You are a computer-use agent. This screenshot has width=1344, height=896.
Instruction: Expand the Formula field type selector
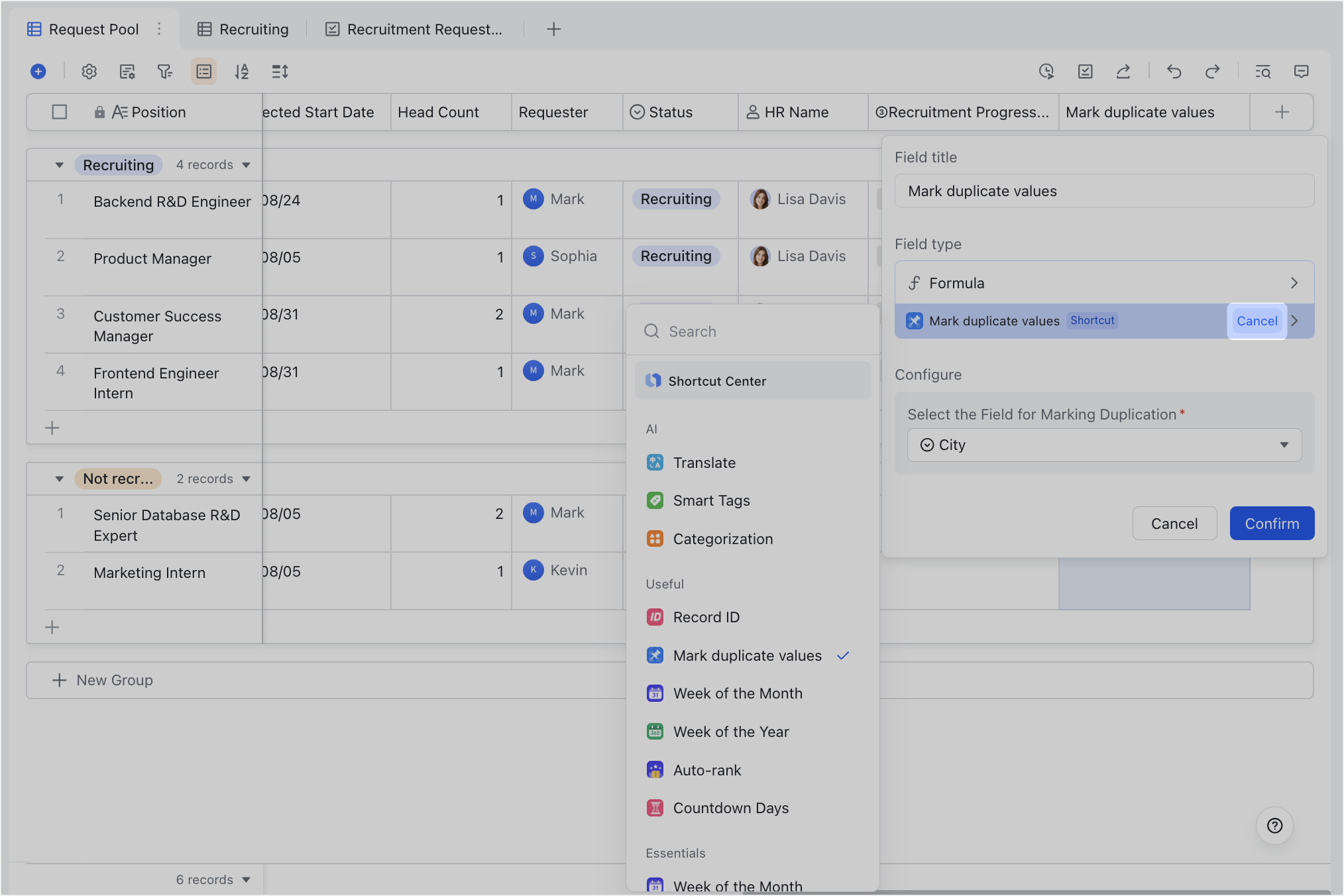pos(1104,283)
